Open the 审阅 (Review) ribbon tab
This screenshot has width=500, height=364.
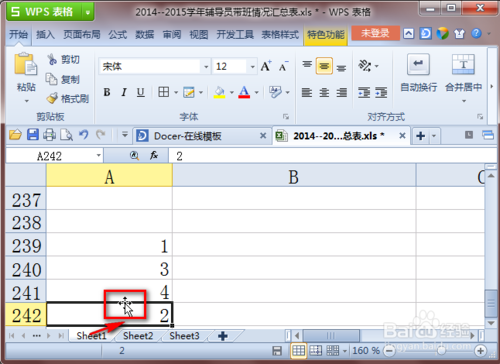(x=172, y=34)
